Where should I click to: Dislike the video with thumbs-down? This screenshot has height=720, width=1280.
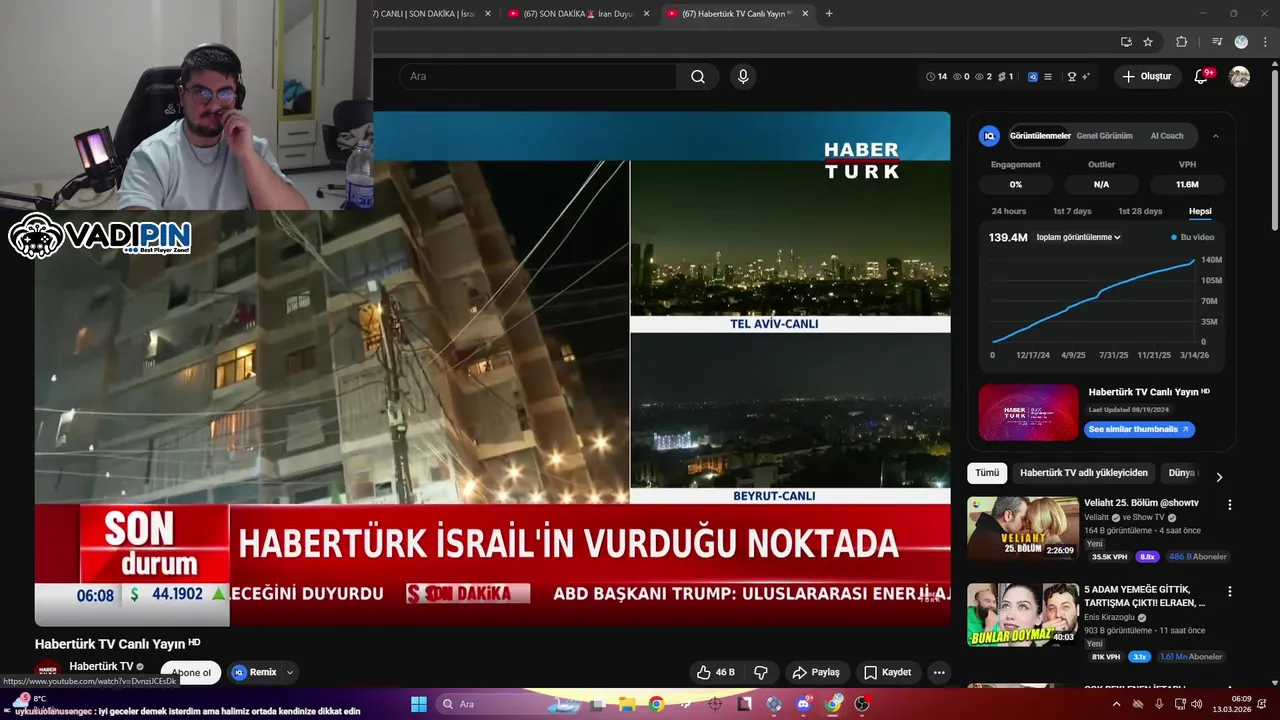pos(761,672)
